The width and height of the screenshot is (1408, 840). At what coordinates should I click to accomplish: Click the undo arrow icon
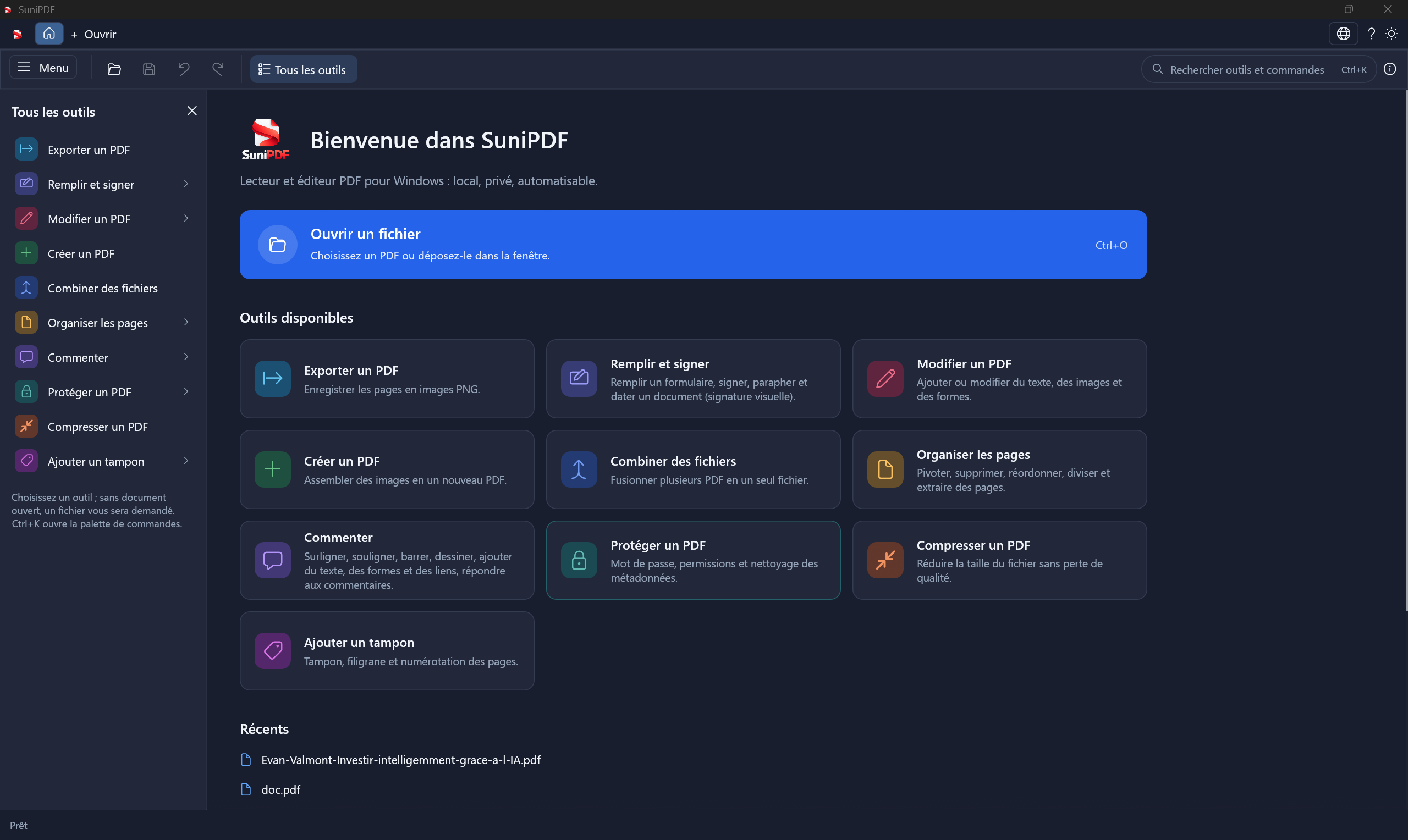click(184, 69)
